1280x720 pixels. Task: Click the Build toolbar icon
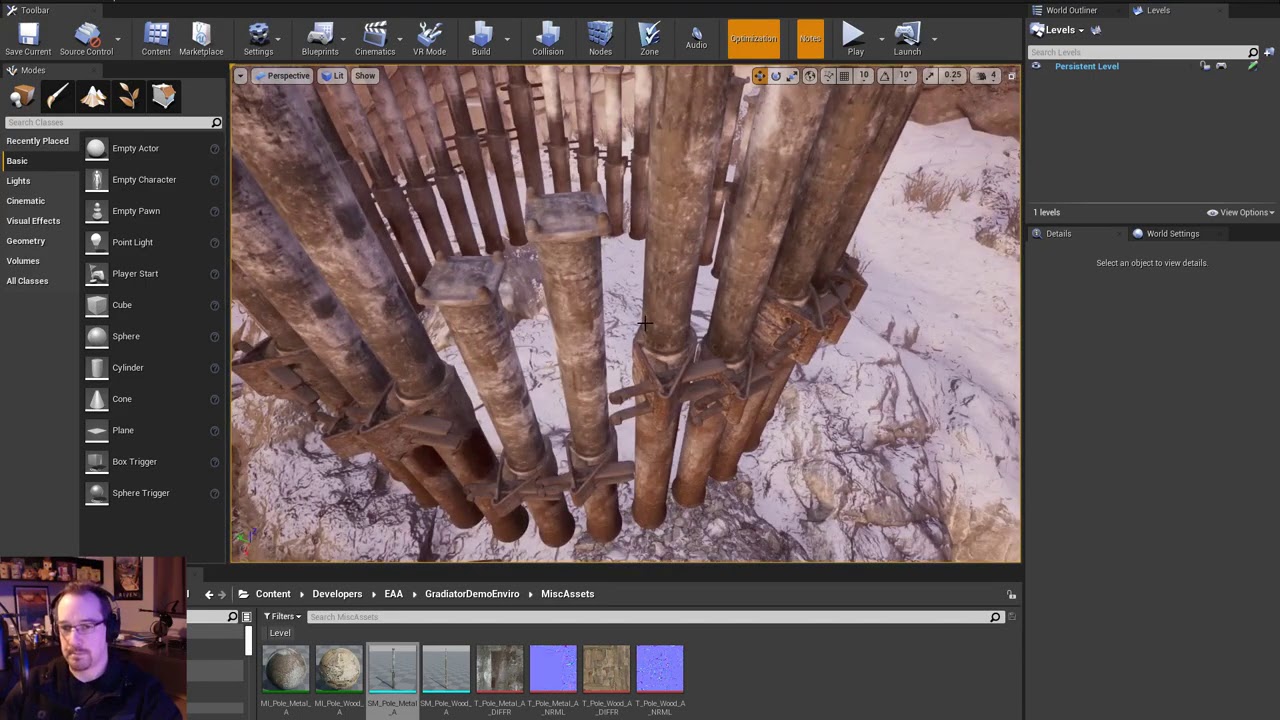[x=481, y=39]
